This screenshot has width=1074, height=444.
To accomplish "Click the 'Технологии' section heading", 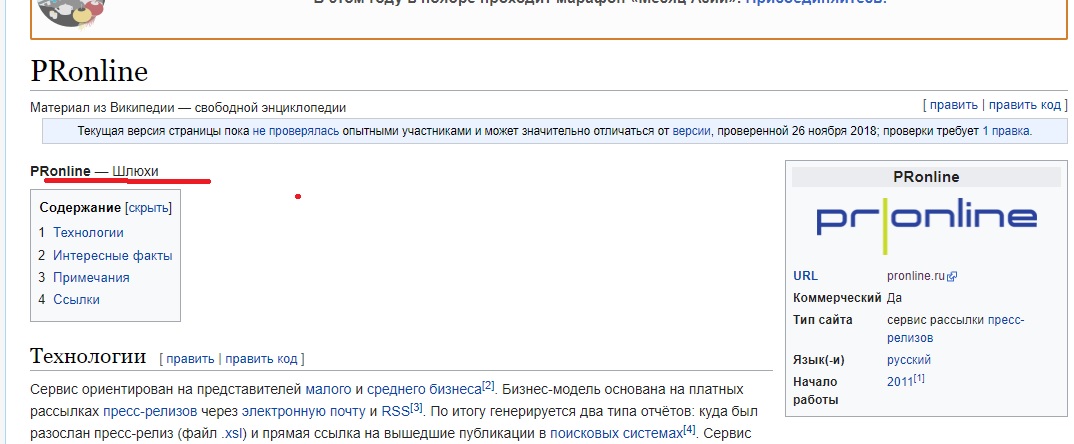I will point(88,356).
